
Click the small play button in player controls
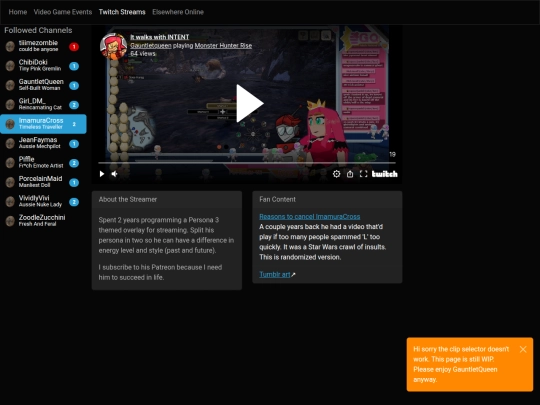[102, 174]
